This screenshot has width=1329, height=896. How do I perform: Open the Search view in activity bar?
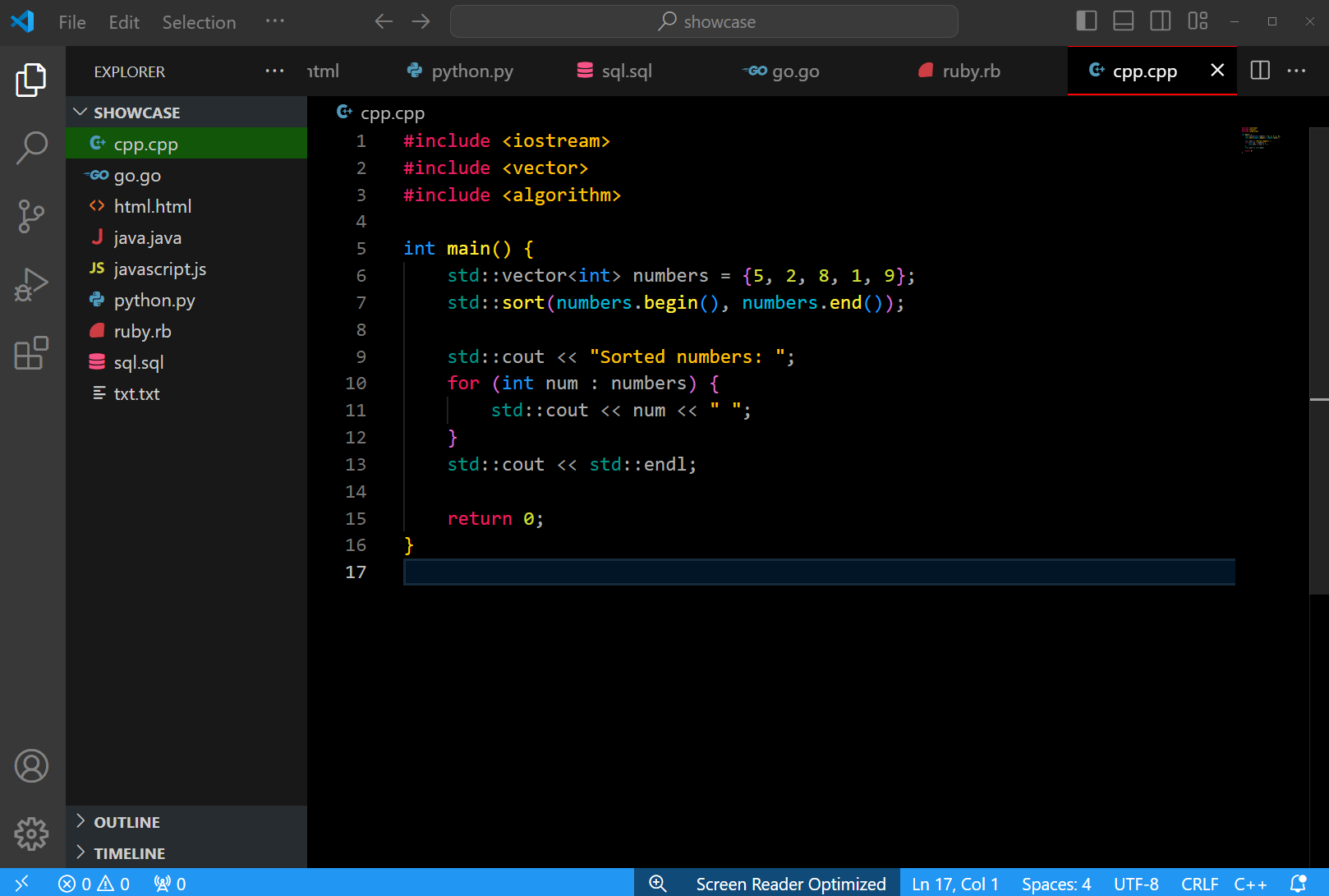click(31, 148)
